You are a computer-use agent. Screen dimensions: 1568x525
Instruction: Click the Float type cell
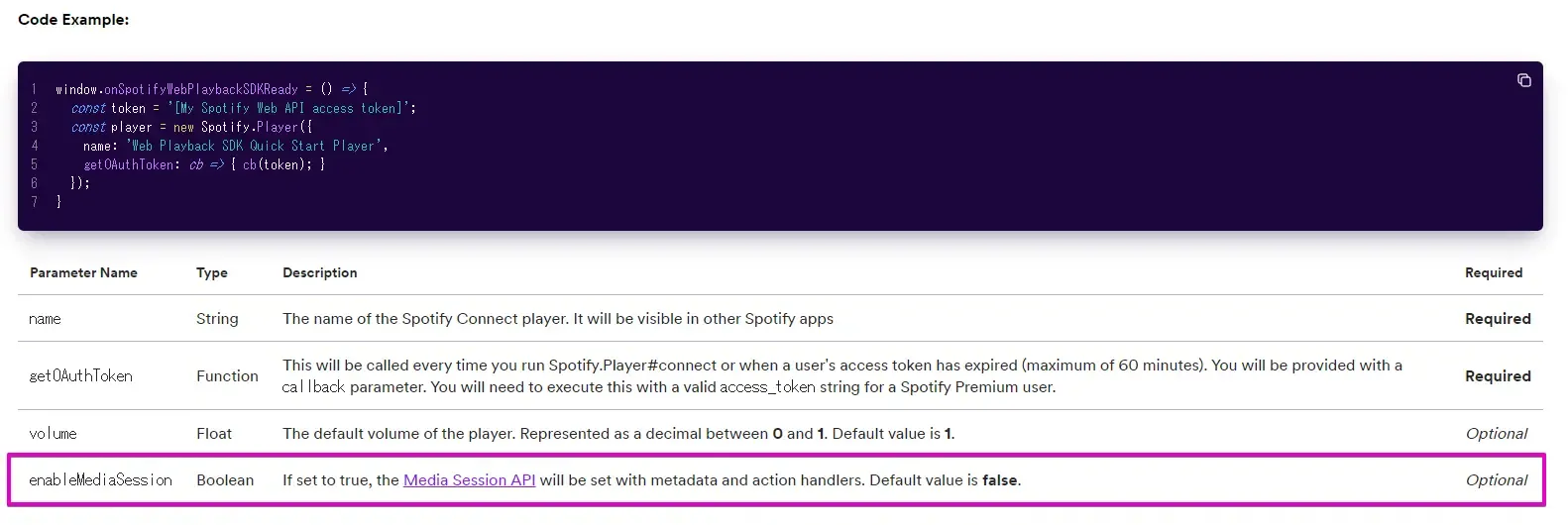pyautogui.click(x=214, y=434)
